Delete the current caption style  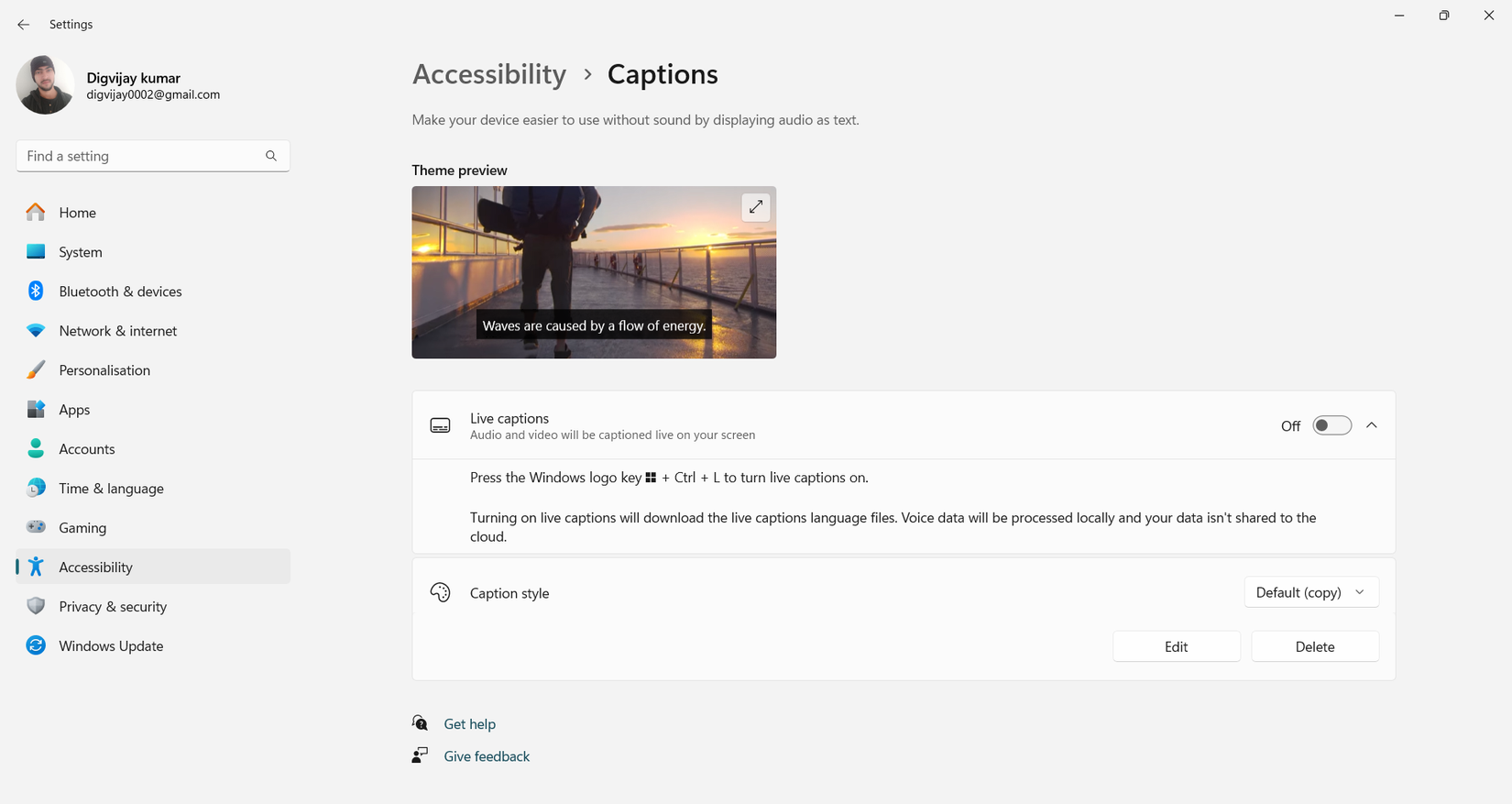(1314, 646)
